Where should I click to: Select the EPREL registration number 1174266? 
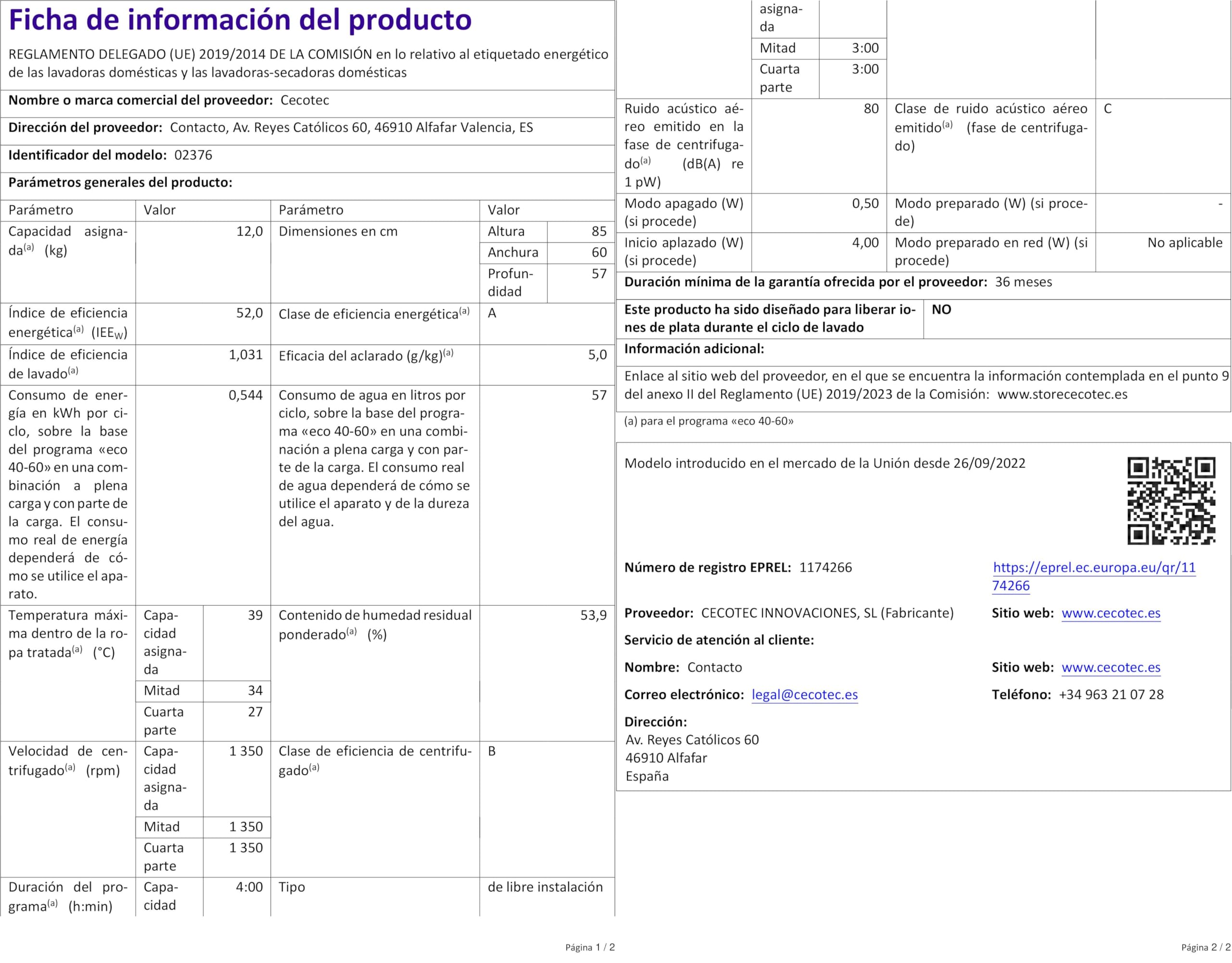click(x=825, y=567)
